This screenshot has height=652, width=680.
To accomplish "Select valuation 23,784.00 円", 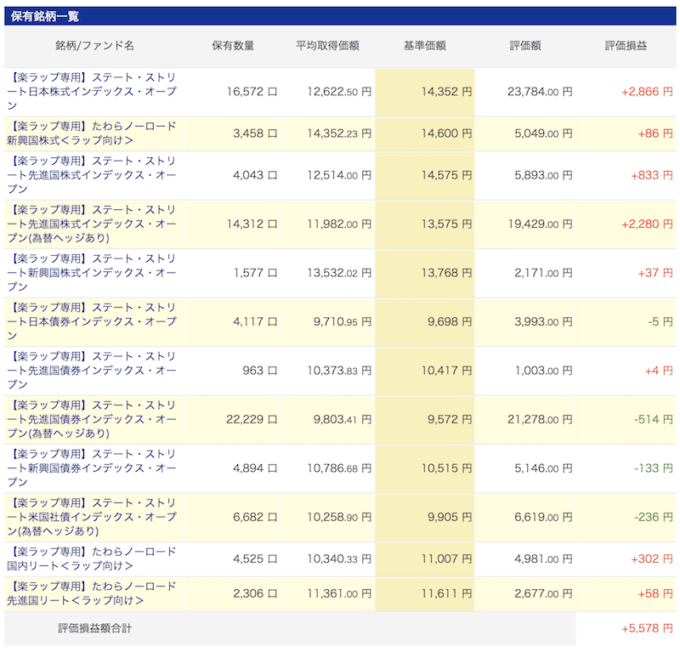I will click(x=540, y=92).
